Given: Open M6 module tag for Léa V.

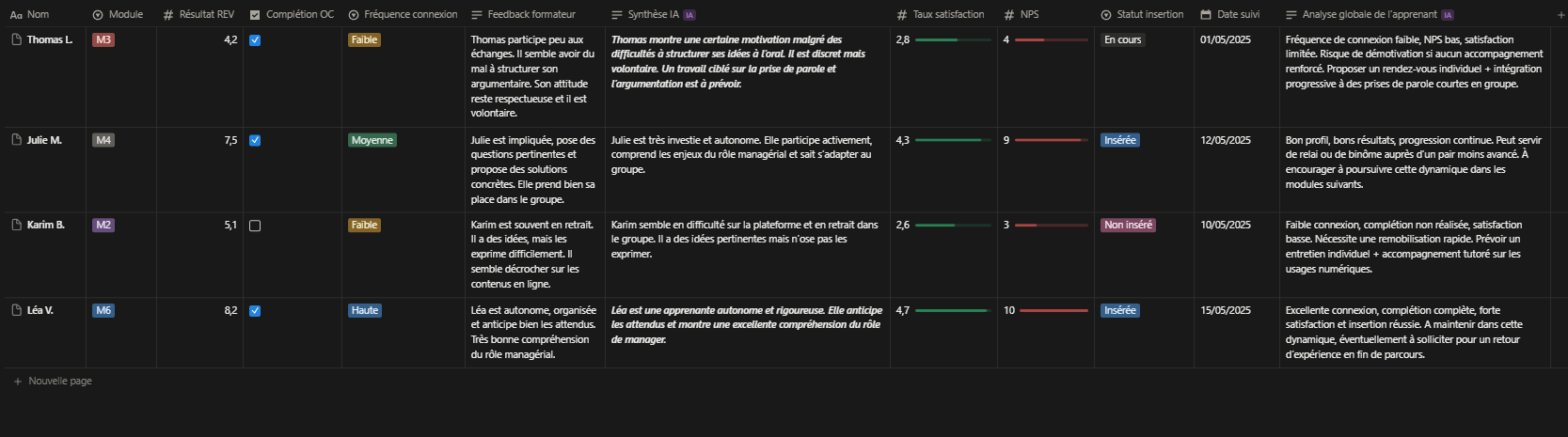Looking at the screenshot, I should (x=103, y=310).
